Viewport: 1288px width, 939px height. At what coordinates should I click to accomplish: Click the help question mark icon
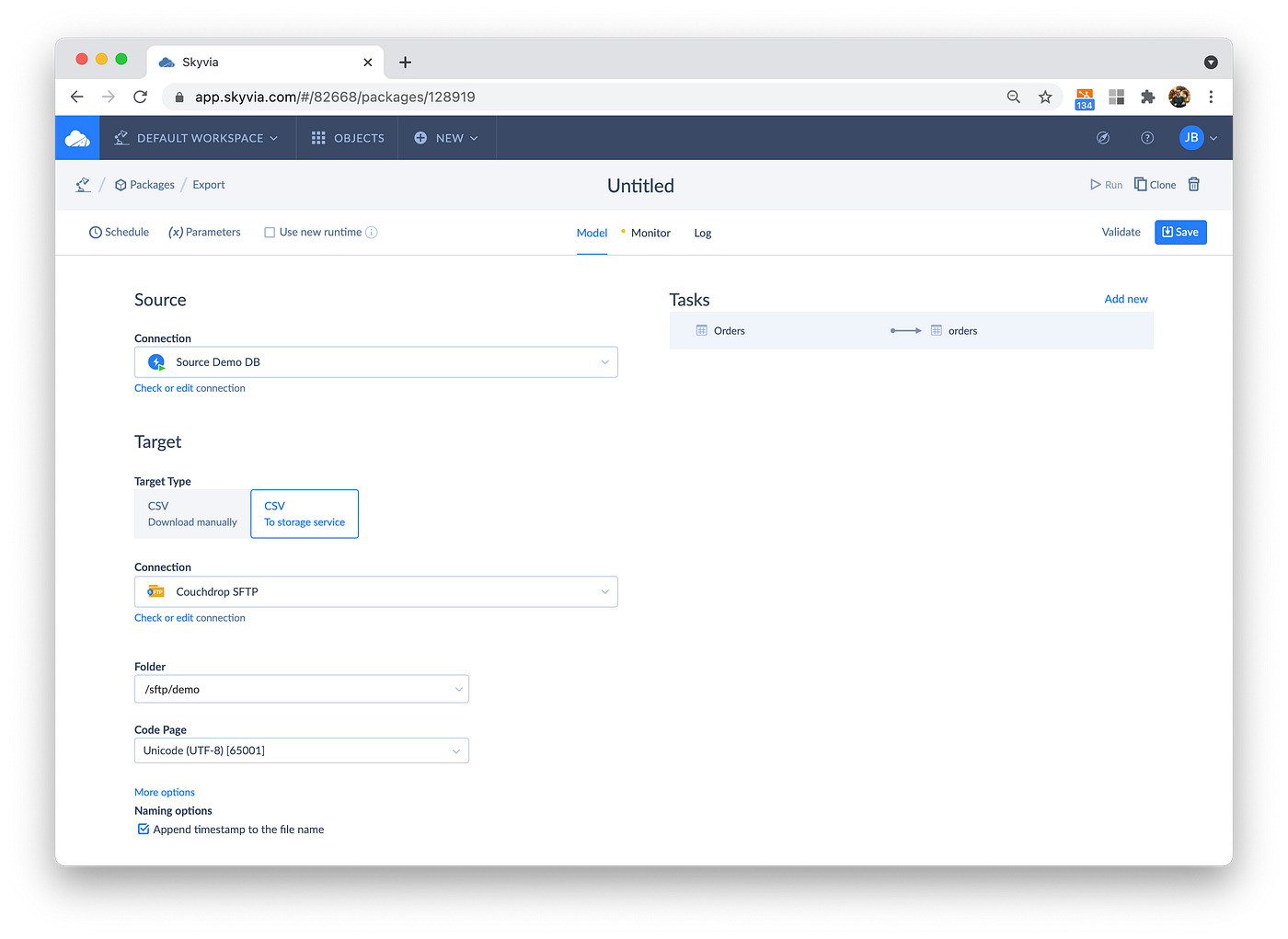(1146, 137)
